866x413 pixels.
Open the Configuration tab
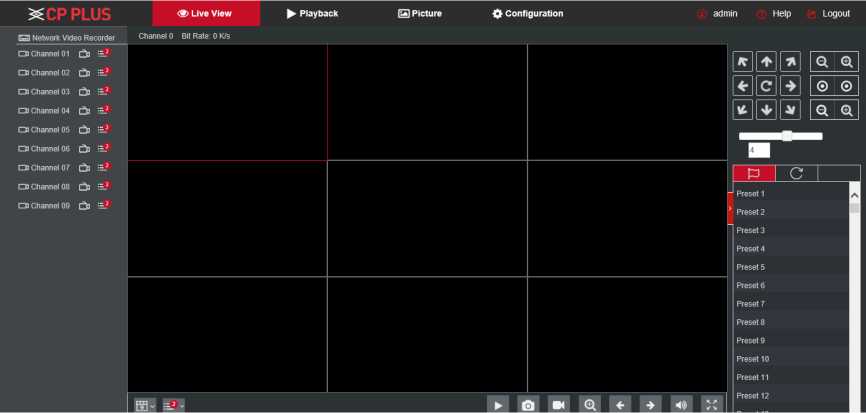(527, 14)
